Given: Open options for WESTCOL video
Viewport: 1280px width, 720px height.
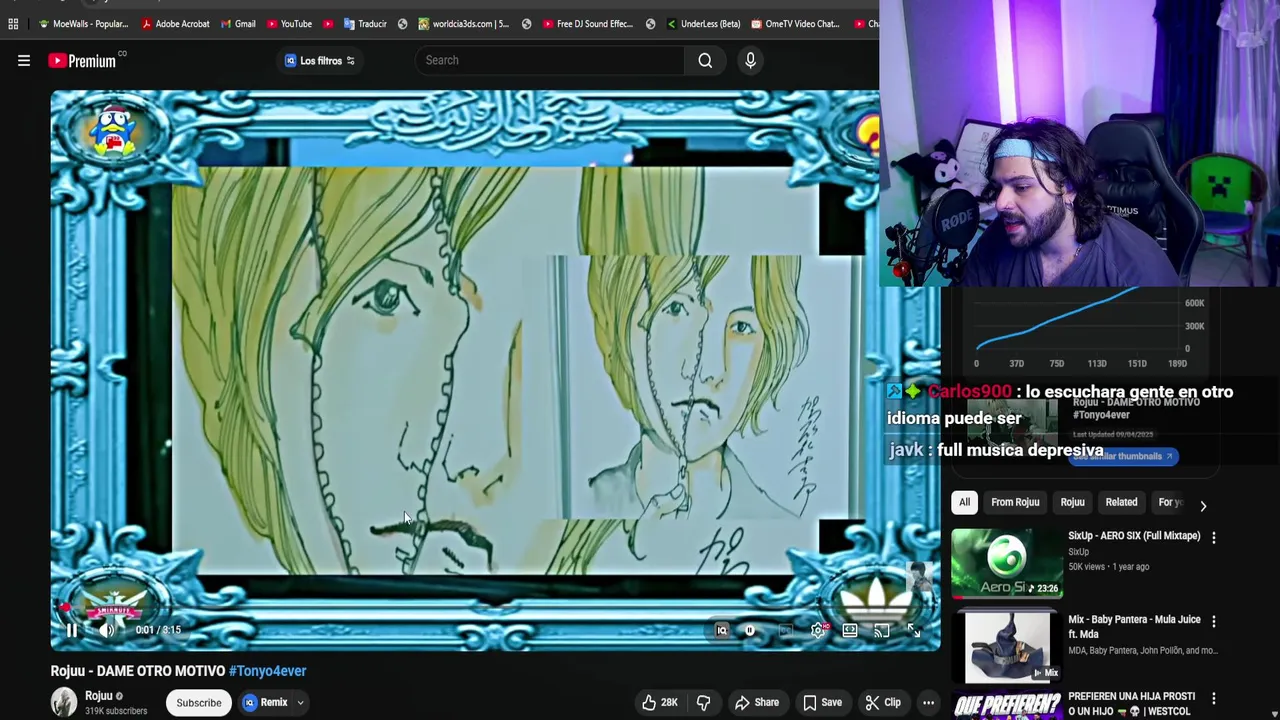Looking at the screenshot, I should point(1214,698).
